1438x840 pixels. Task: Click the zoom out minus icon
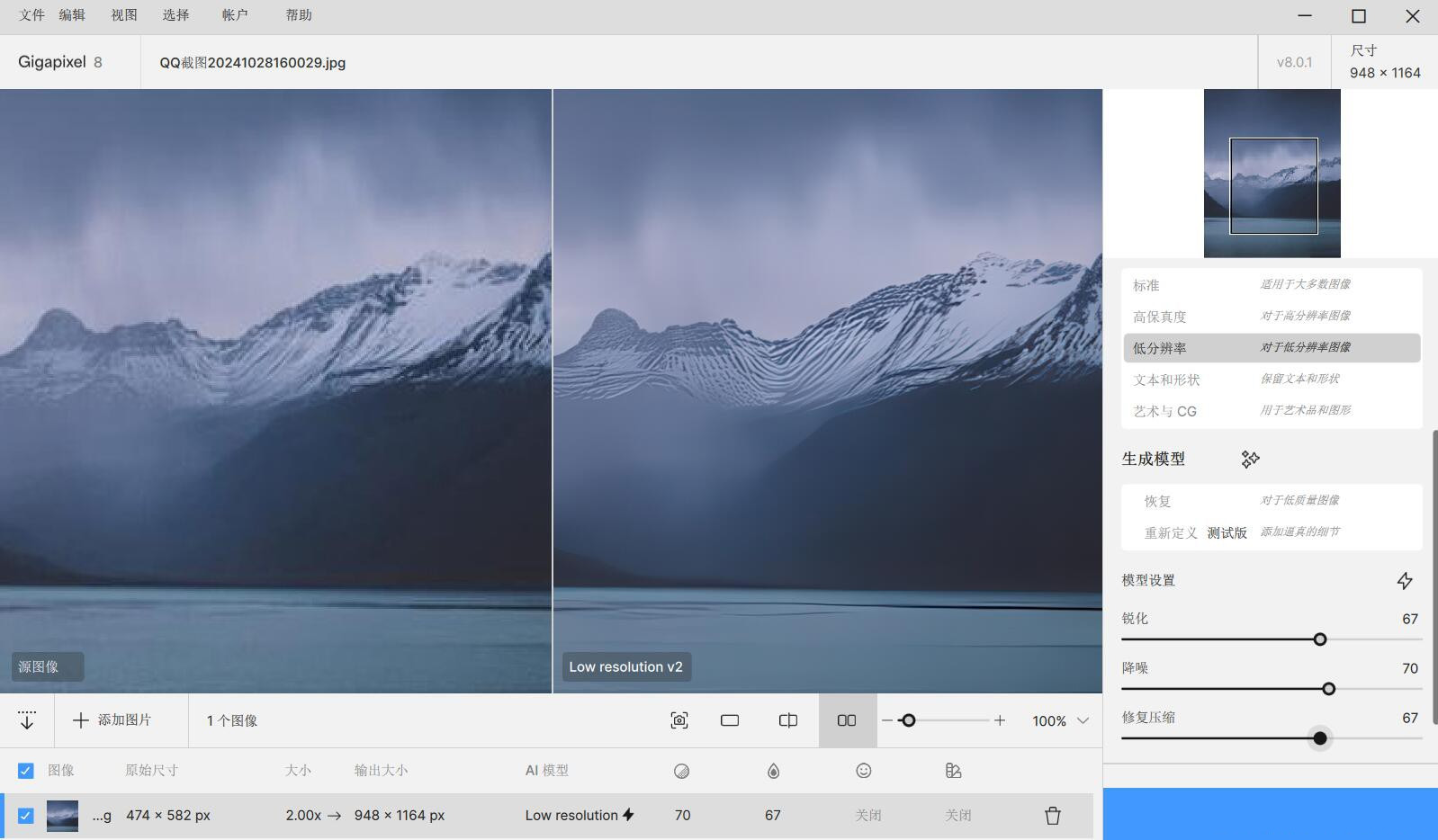point(887,720)
